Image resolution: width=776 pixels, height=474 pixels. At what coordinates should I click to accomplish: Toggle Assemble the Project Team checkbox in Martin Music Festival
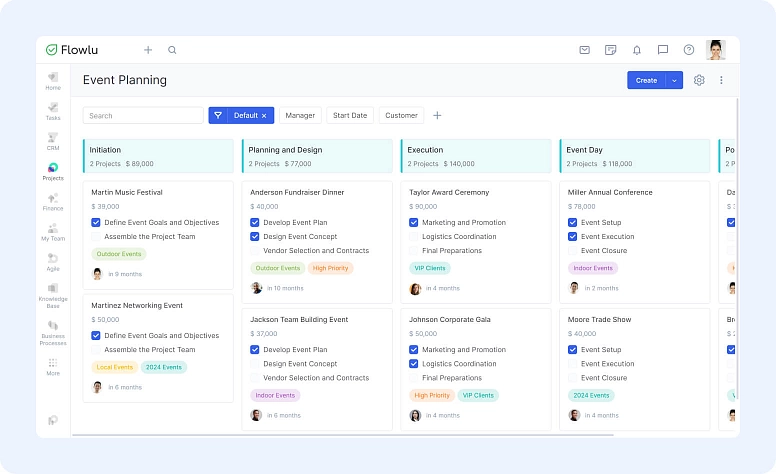[96, 237]
